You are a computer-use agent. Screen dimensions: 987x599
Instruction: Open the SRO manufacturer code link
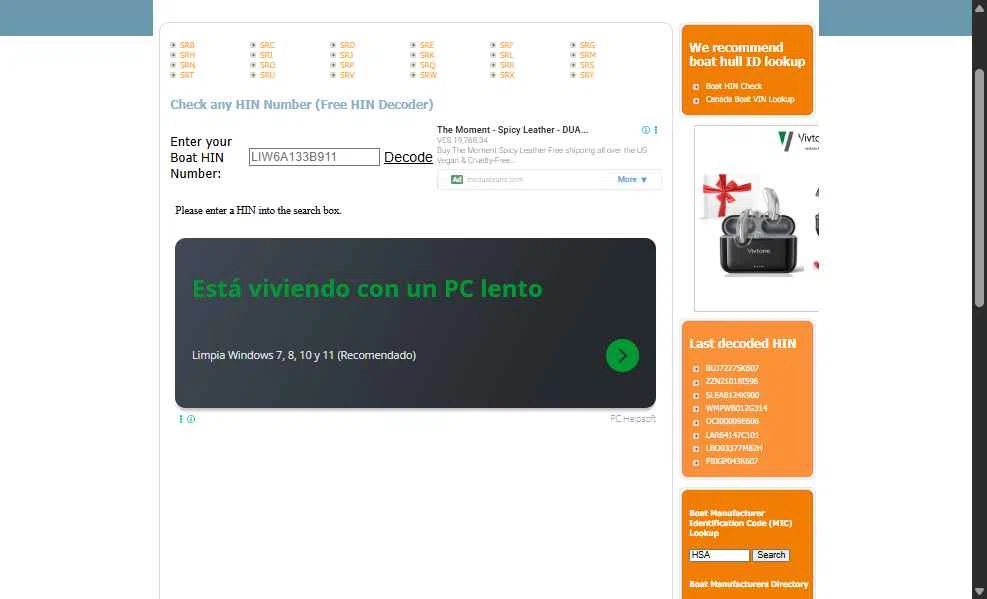pyautogui.click(x=267, y=65)
